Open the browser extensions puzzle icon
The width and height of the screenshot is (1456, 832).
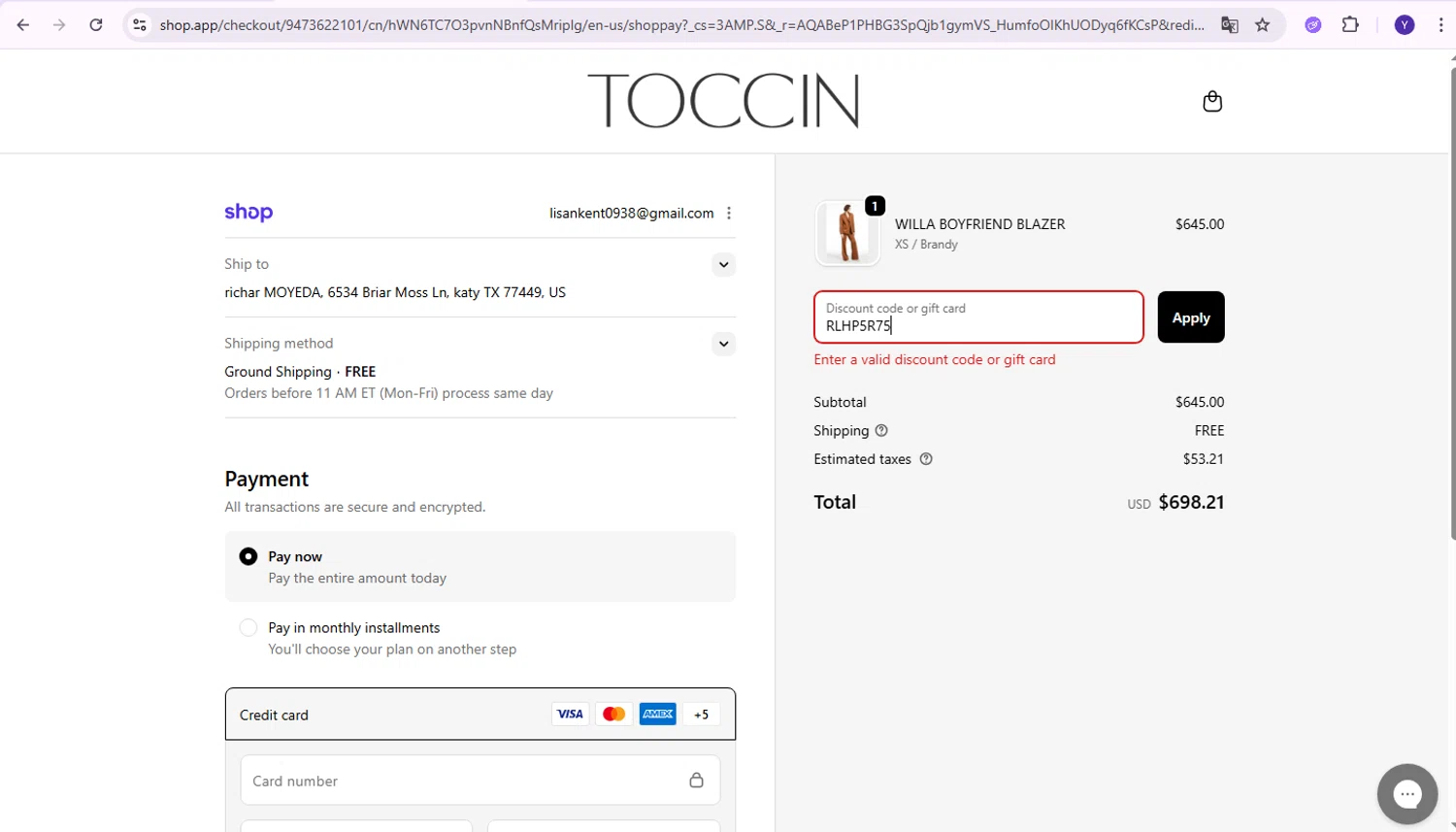point(1350,25)
